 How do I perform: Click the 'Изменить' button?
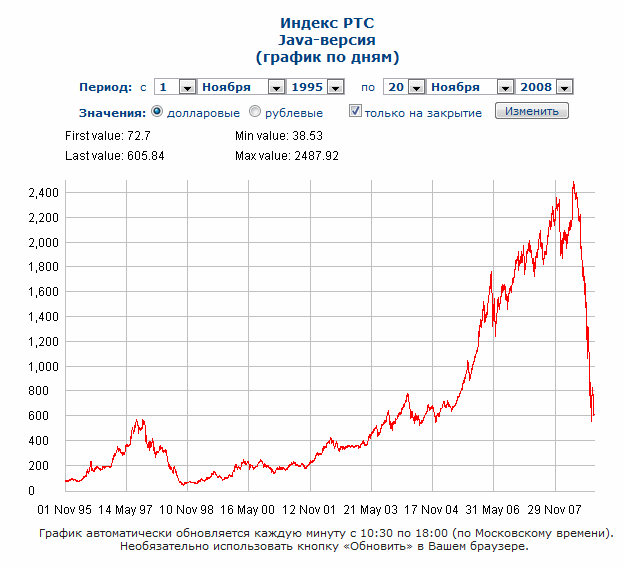[x=532, y=111]
